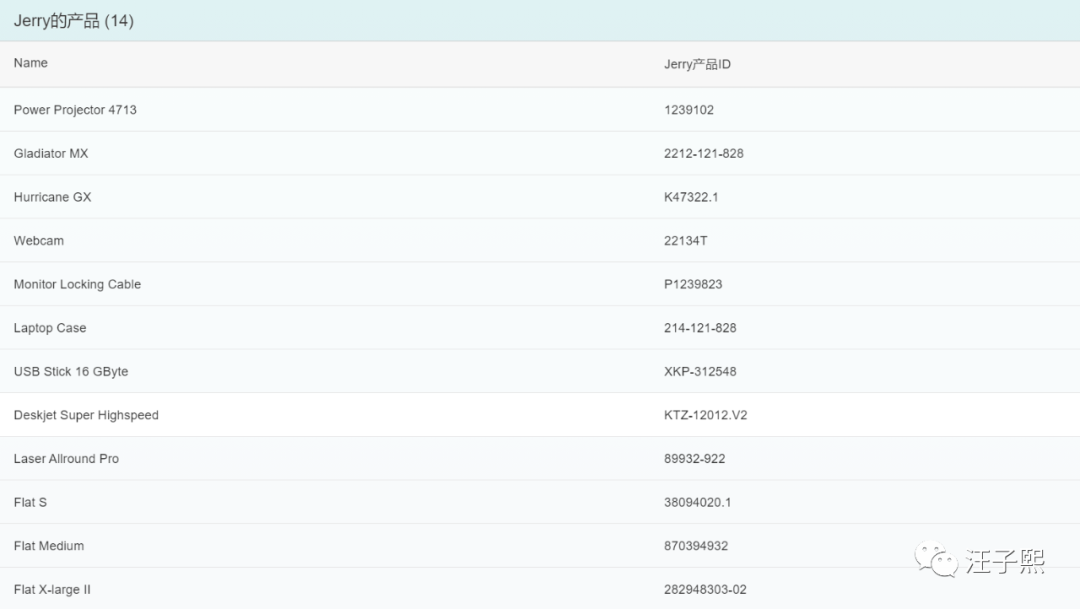Viewport: 1080px width, 609px height.
Task: Click the Jerry的产品 (14) table title
Action: coord(74,21)
